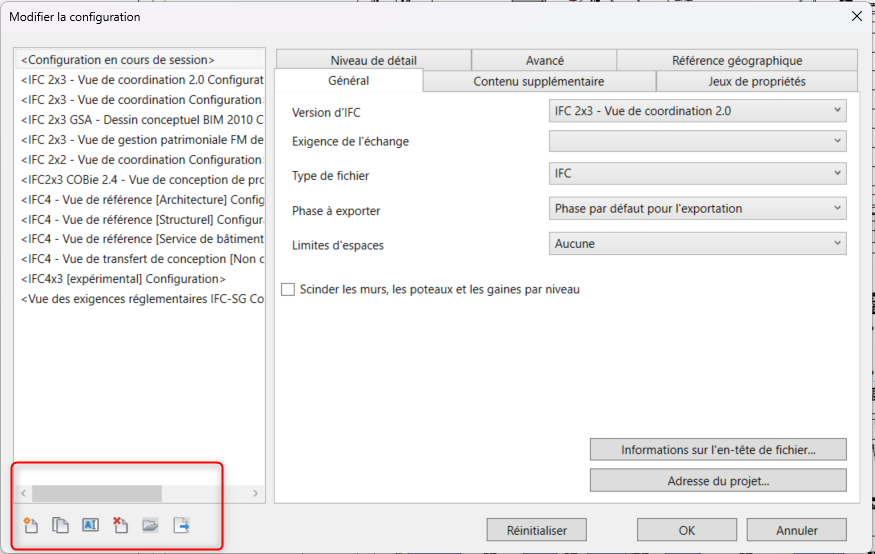Click the list scrollbar right arrow
This screenshot has height=554, width=875.
click(256, 493)
